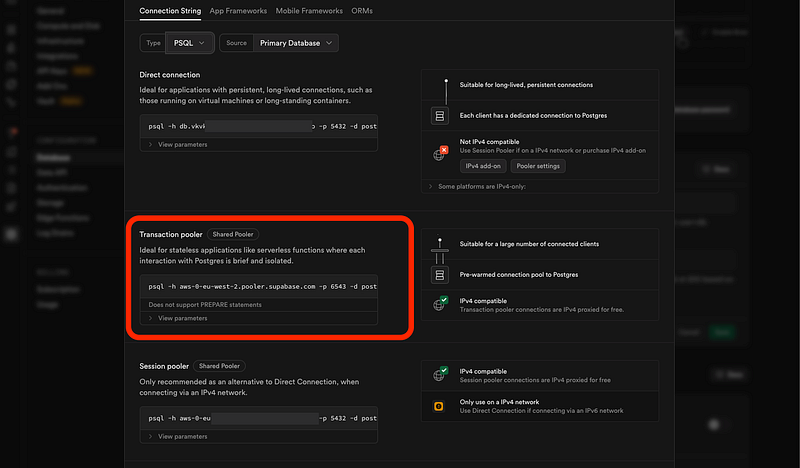Click the connected clients diagram icon
The image size is (800, 468).
[439, 245]
